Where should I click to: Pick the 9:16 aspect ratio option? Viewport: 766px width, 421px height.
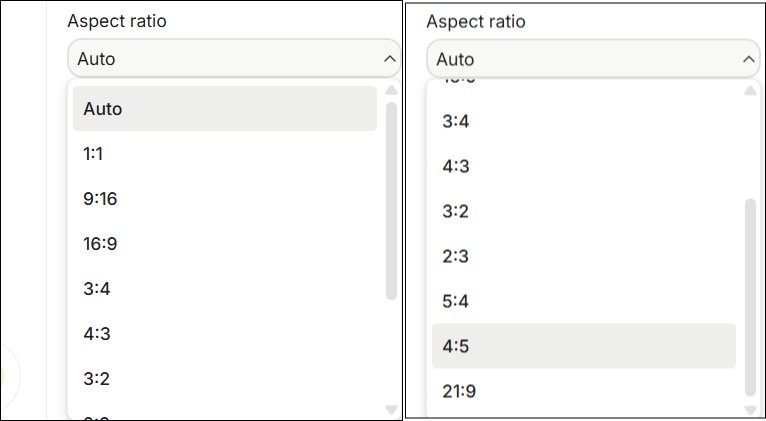(x=224, y=199)
